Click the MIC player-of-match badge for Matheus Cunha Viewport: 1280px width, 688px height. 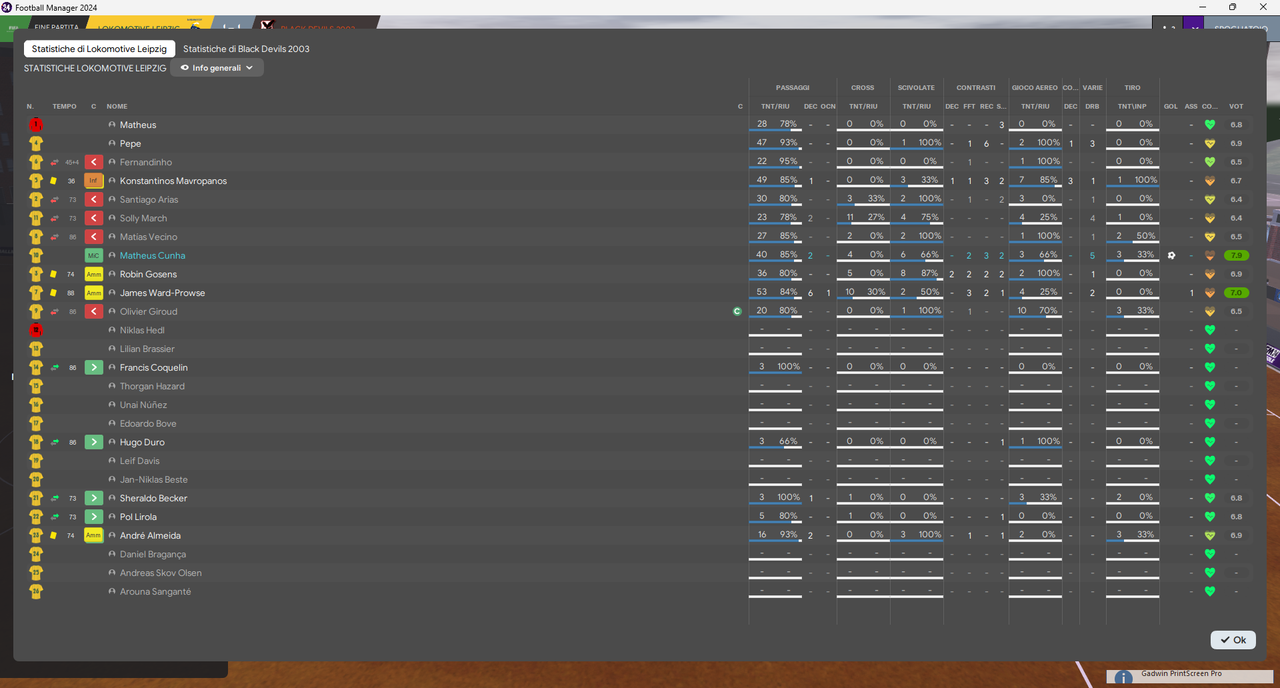pyautogui.click(x=94, y=255)
